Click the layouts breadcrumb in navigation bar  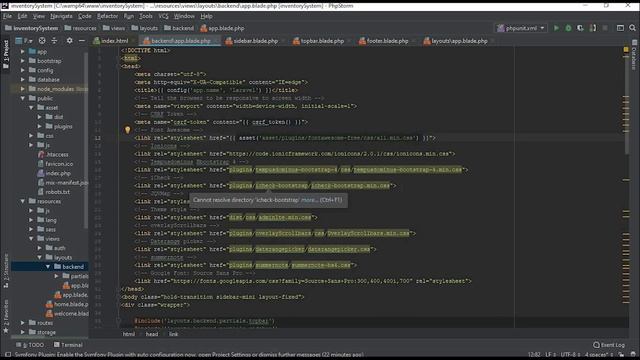[x=144, y=28]
